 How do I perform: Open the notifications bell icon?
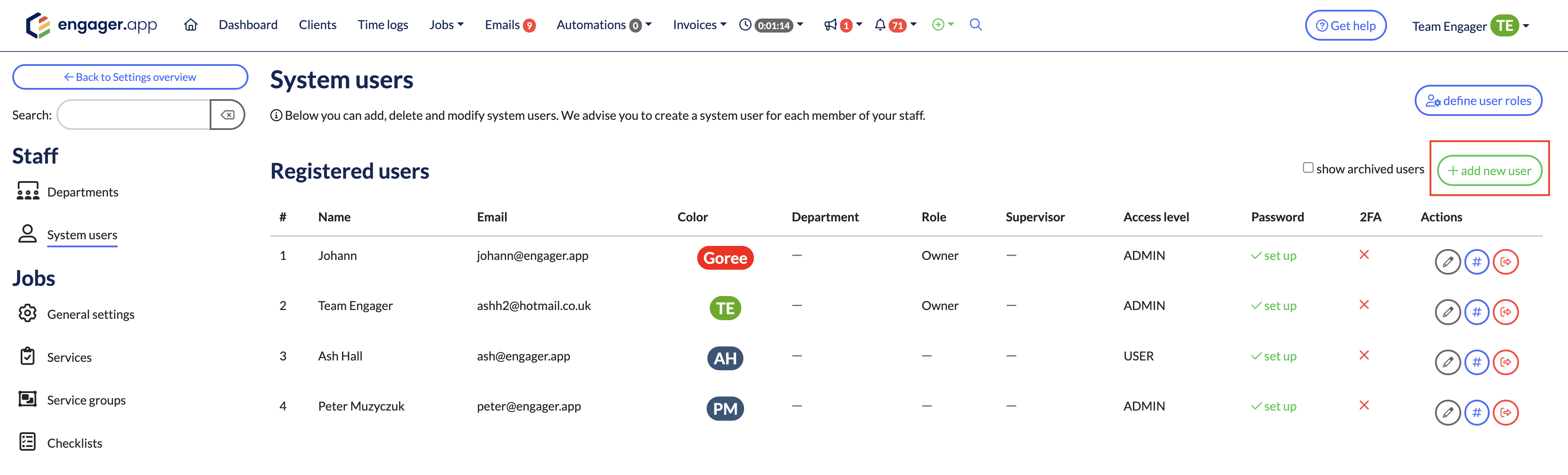pyautogui.click(x=880, y=25)
